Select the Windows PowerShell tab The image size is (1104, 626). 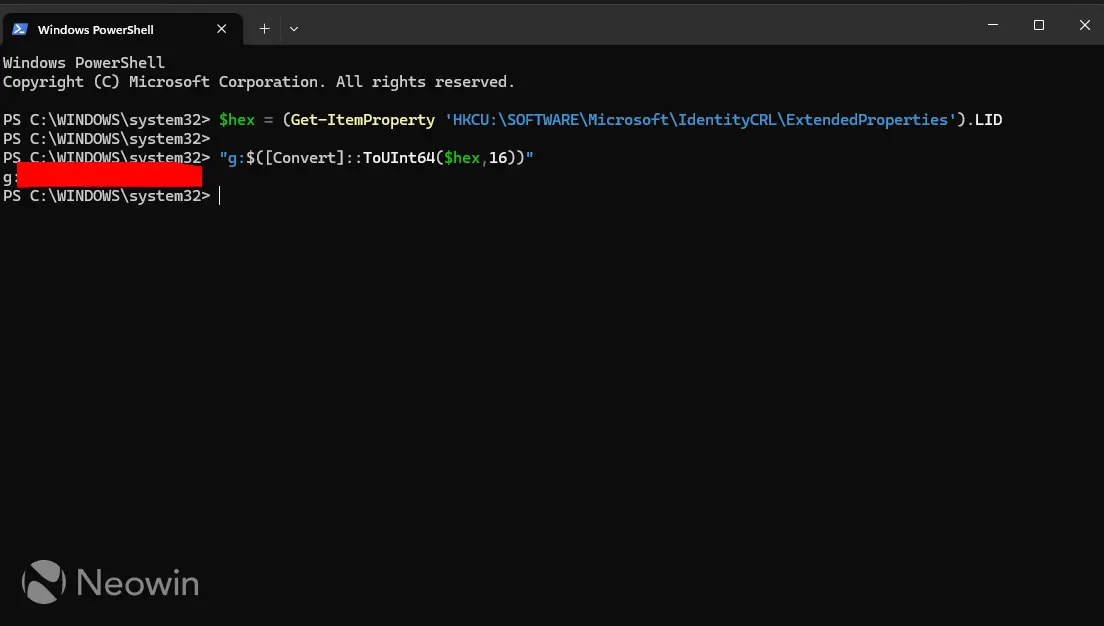point(122,29)
